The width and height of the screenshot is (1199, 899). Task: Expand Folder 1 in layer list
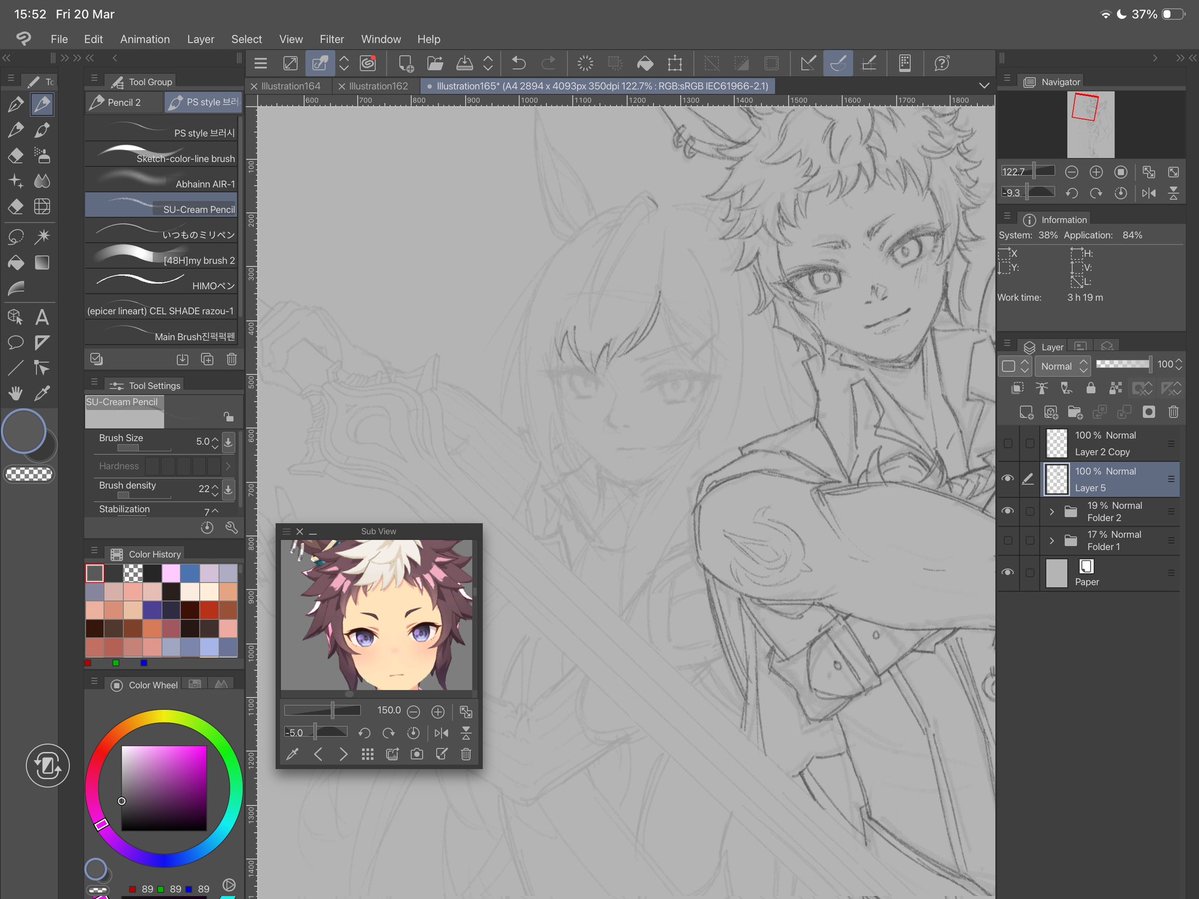coord(1051,541)
